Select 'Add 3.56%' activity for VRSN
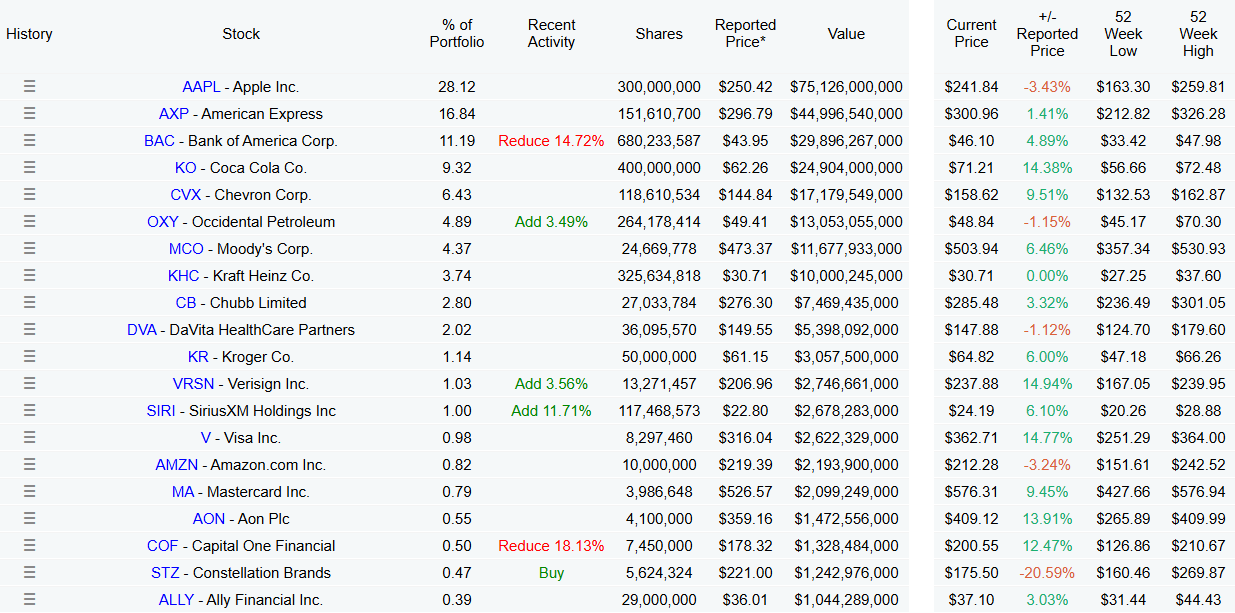This screenshot has width=1235, height=613. coord(551,384)
